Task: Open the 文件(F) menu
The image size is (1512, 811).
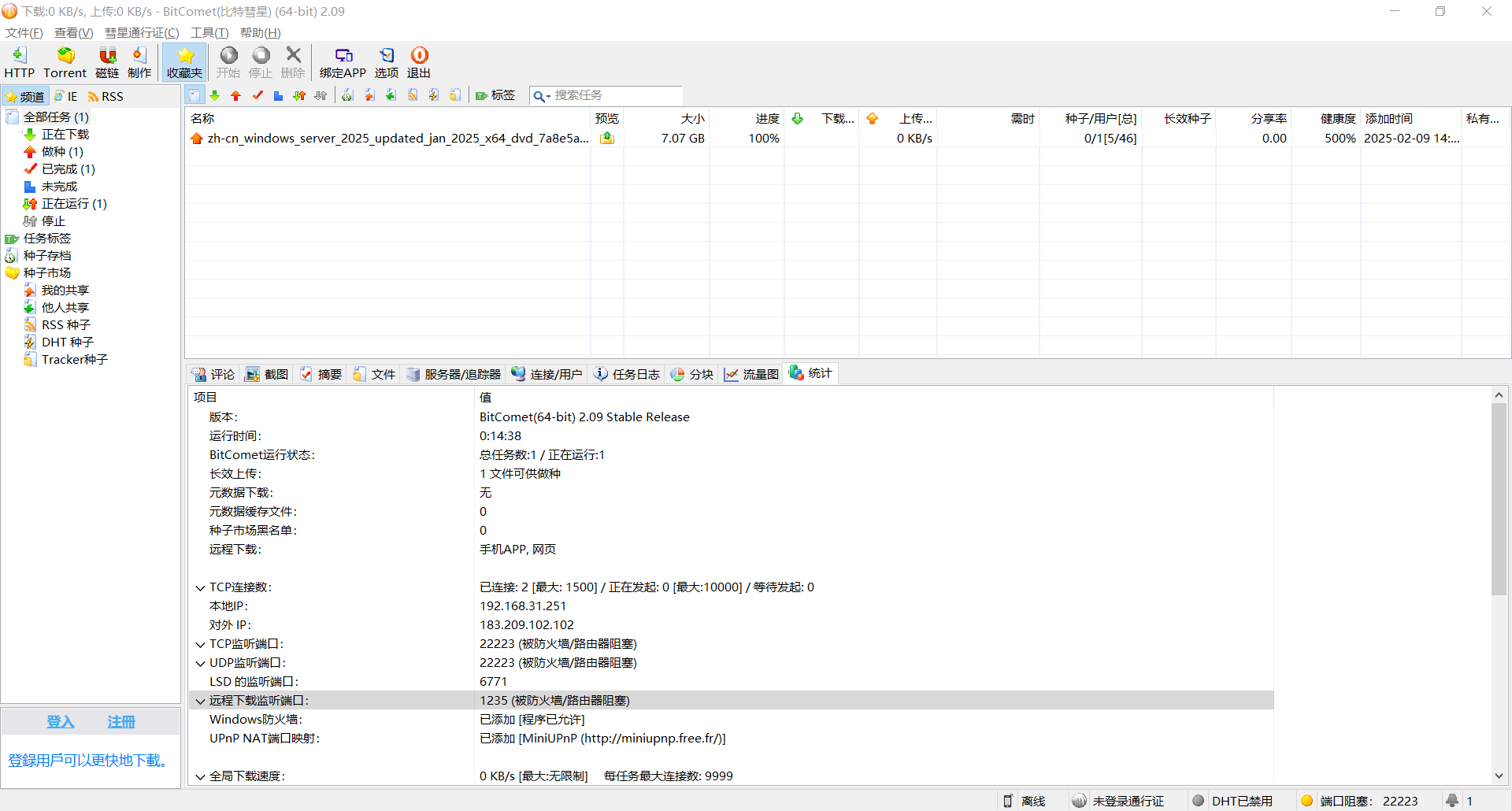Action: (x=24, y=32)
